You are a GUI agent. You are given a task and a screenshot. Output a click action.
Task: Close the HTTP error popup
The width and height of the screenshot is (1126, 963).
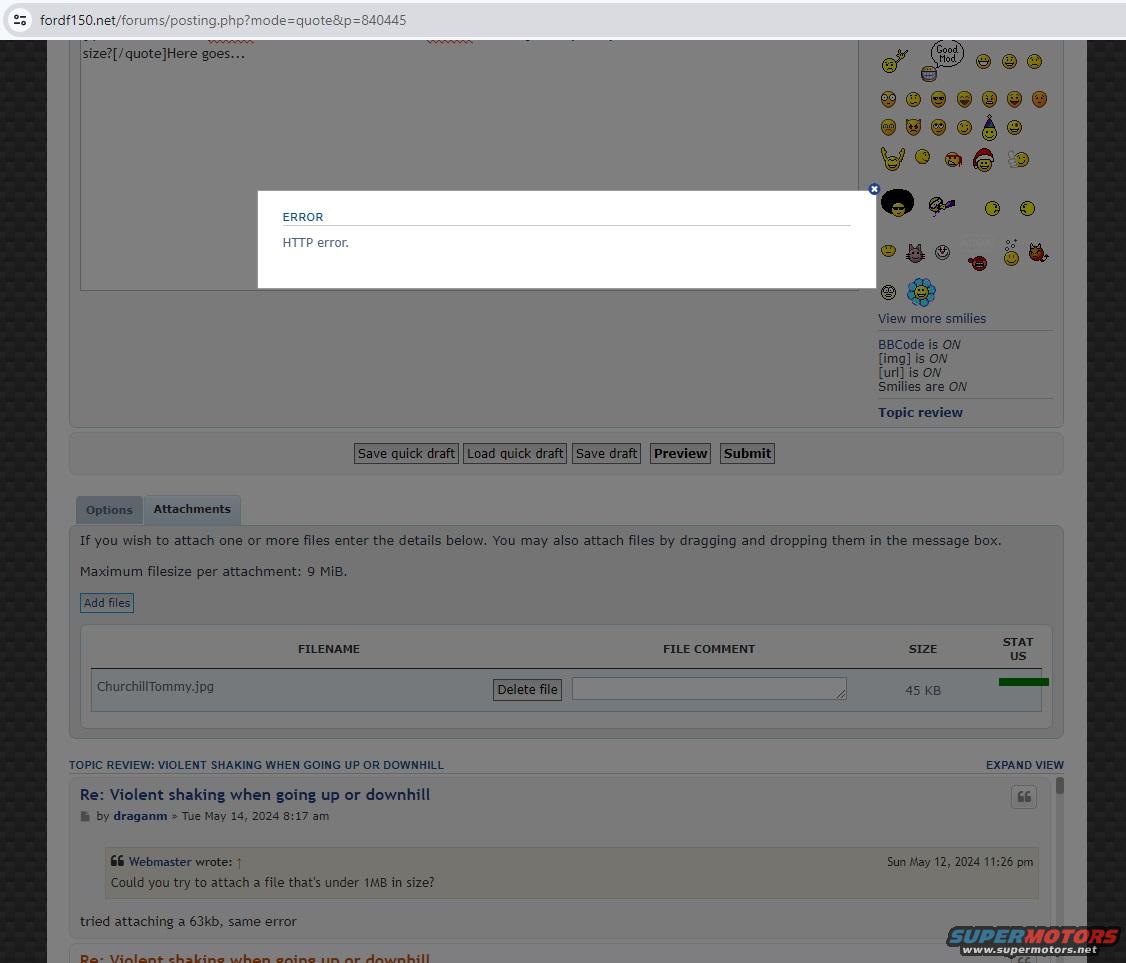(874, 189)
